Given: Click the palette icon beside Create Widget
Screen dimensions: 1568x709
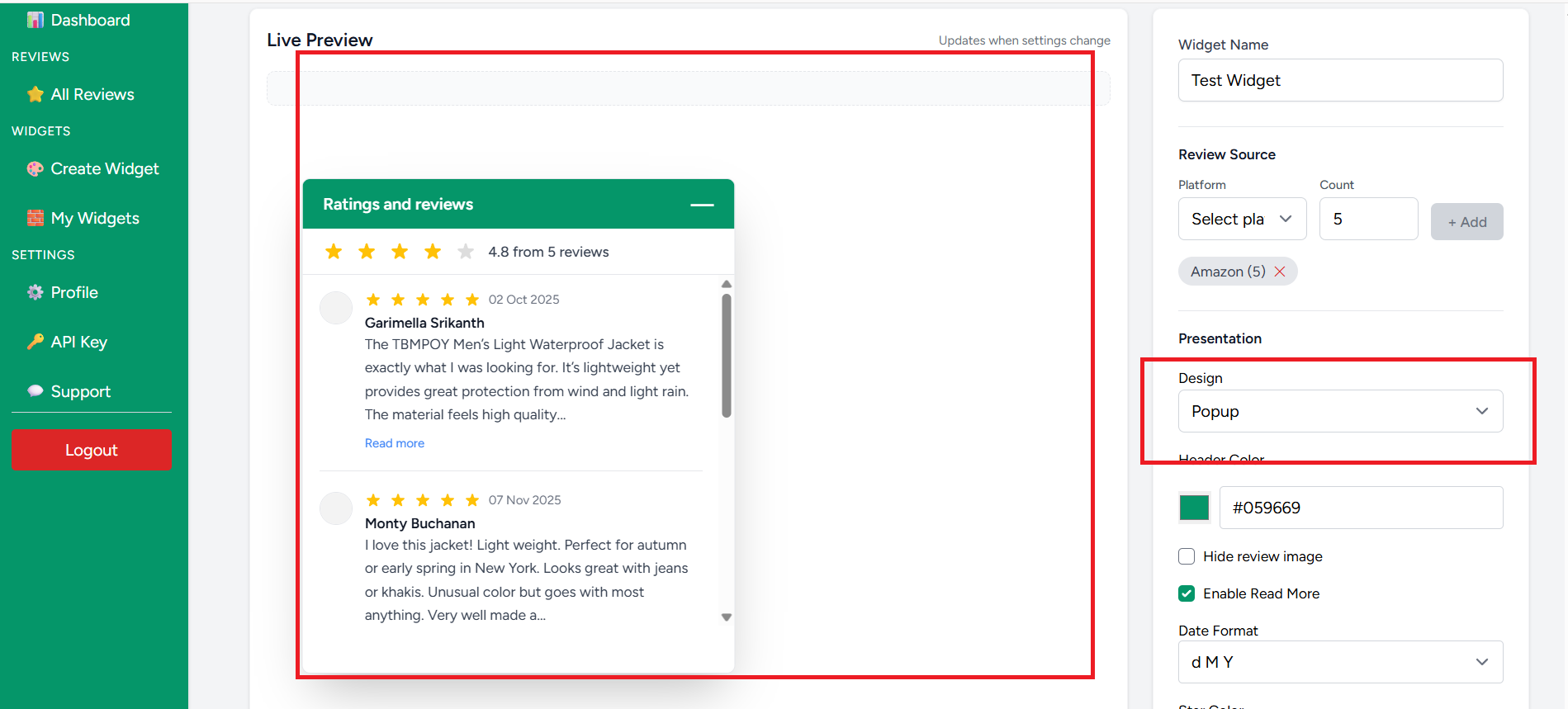Looking at the screenshot, I should click(x=35, y=169).
